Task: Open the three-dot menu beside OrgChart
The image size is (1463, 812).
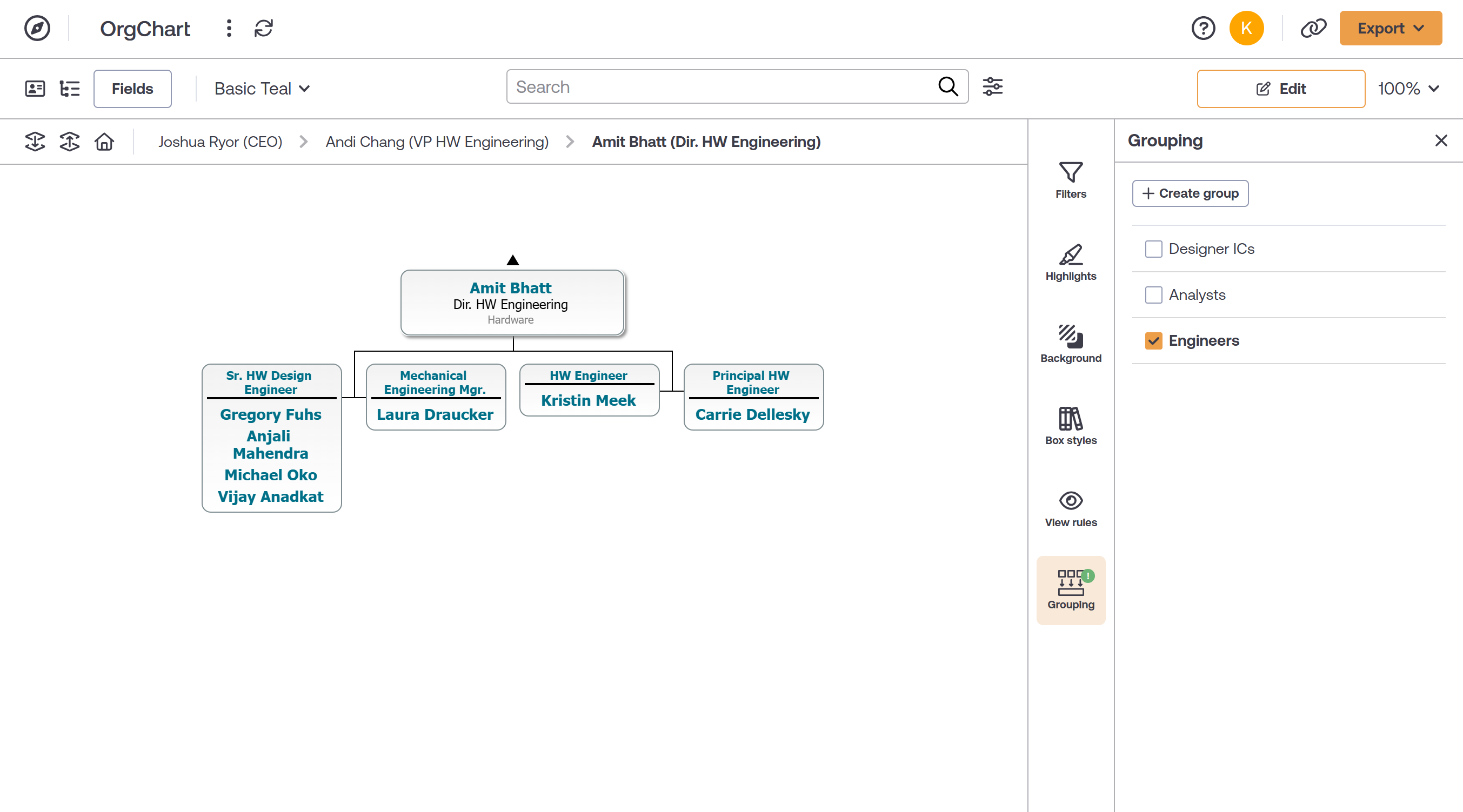Action: (x=229, y=28)
